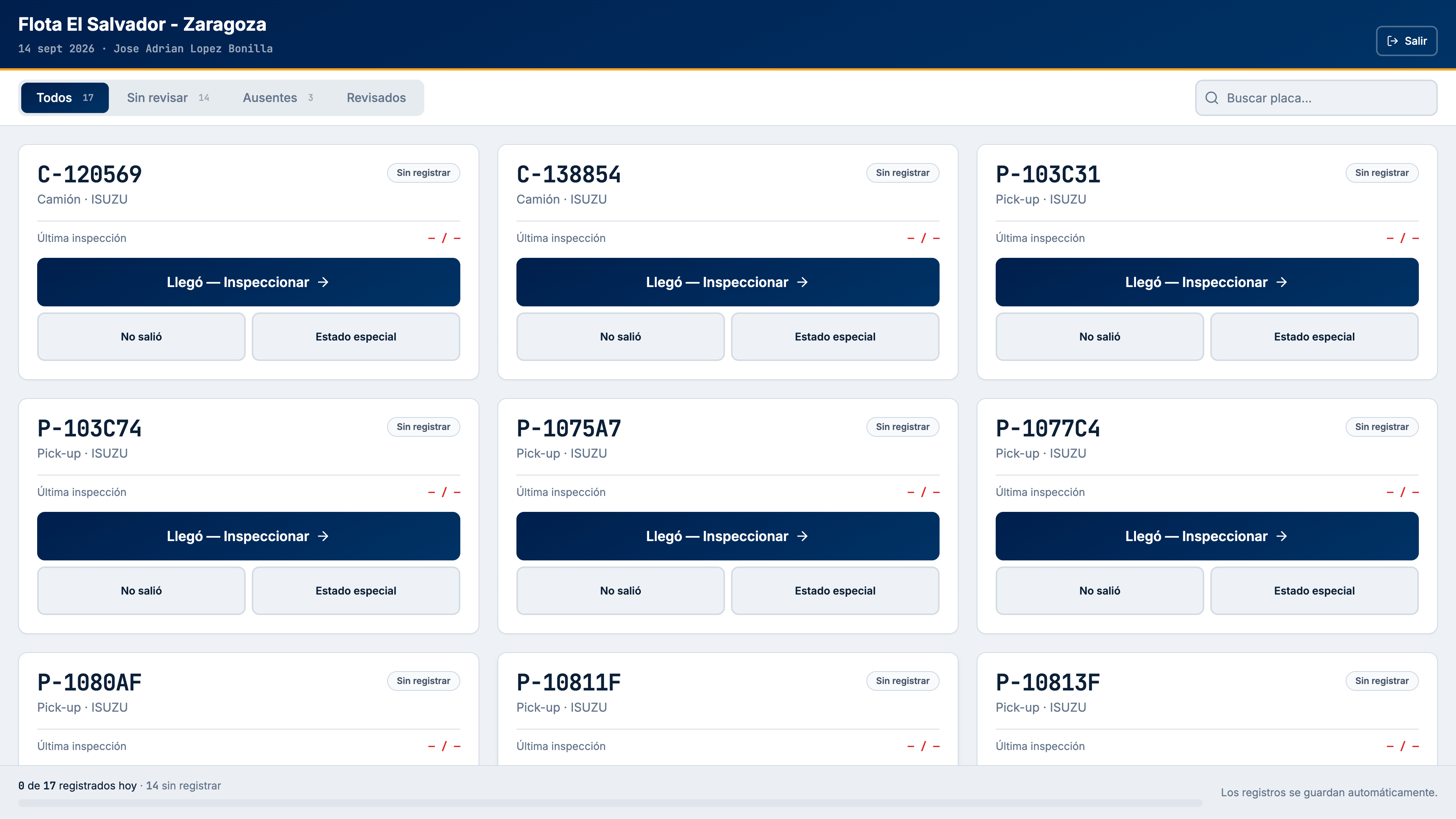The height and width of the screenshot is (819, 1456).
Task: Click Sin registrar badge on P-1077C4
Action: 1382,427
